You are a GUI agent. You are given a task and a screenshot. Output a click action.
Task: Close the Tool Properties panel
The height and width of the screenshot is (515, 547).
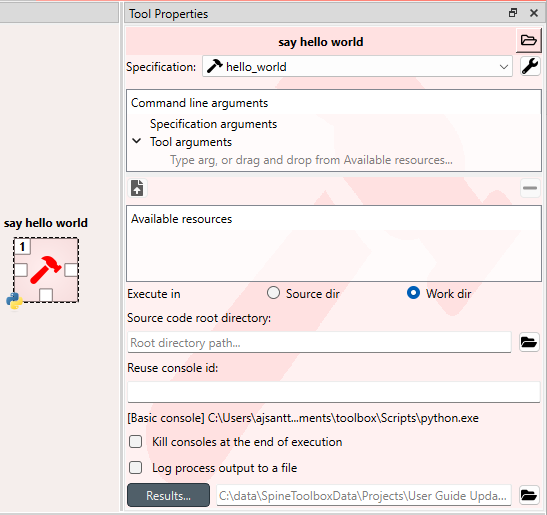pos(534,13)
